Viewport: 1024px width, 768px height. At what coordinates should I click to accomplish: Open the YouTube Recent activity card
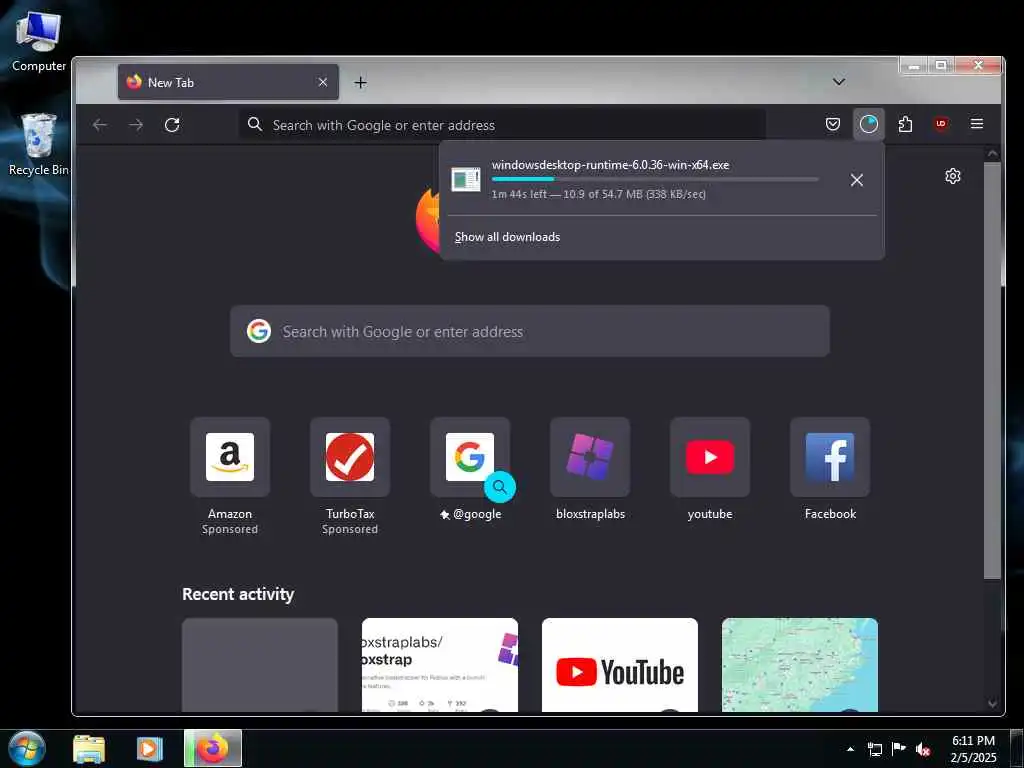[x=620, y=665]
